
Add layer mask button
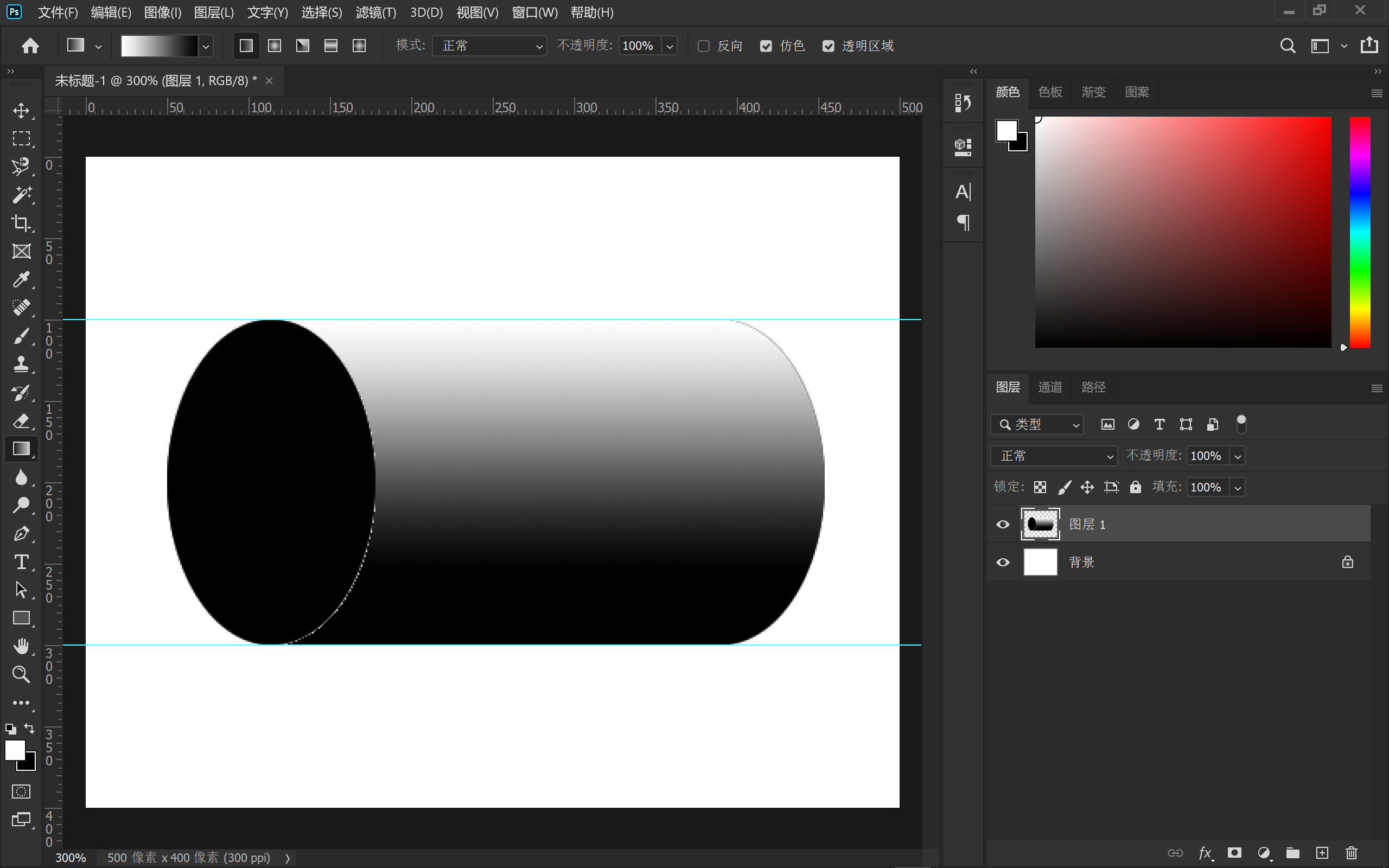click(1234, 852)
